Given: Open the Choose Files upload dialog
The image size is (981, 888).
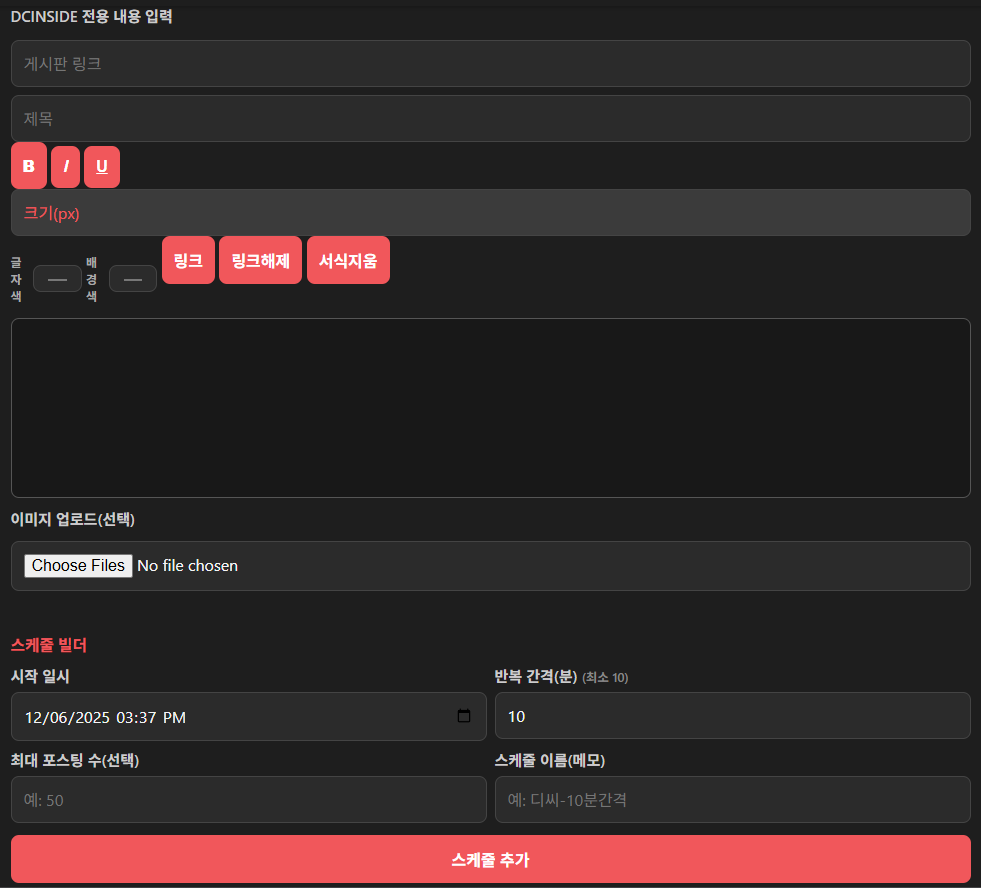Looking at the screenshot, I should coord(79,566).
